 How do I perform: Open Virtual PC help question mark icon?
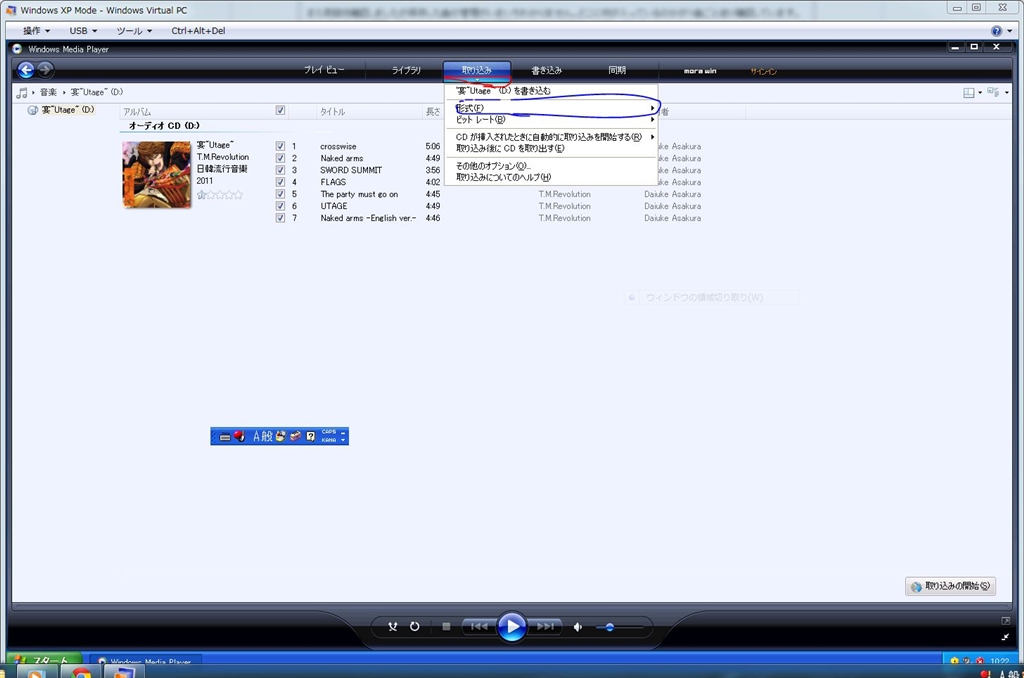click(x=997, y=31)
